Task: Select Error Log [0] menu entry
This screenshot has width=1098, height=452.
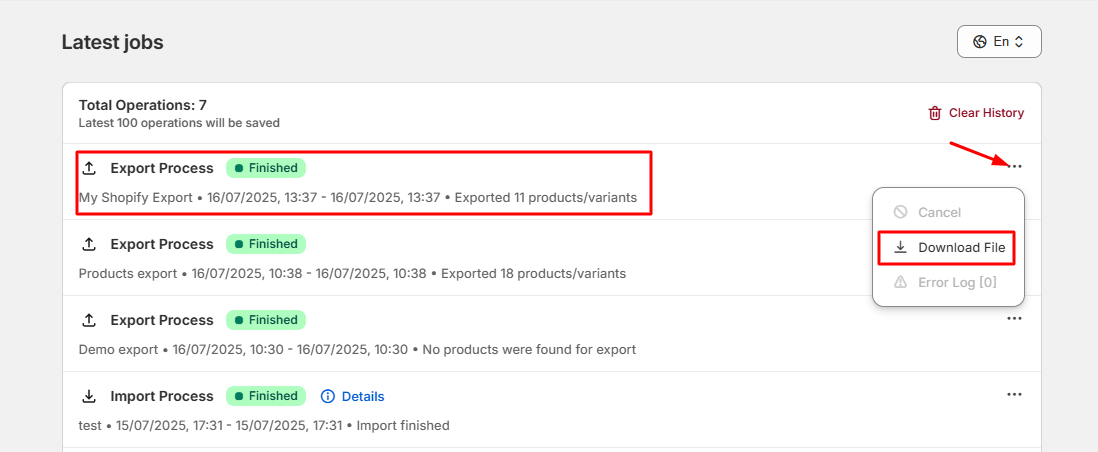Action: pos(949,282)
